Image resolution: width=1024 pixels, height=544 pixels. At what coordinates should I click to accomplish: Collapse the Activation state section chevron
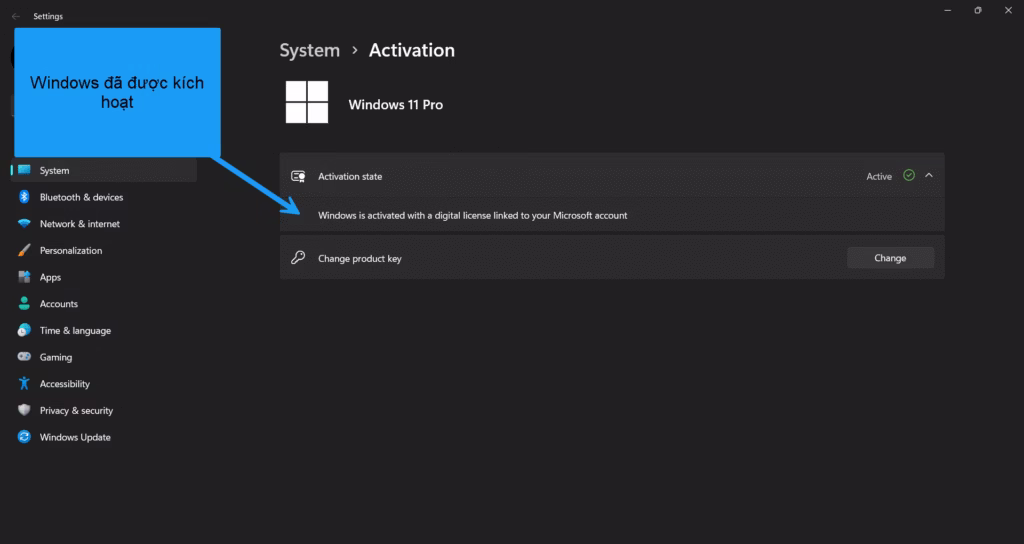[x=929, y=176]
